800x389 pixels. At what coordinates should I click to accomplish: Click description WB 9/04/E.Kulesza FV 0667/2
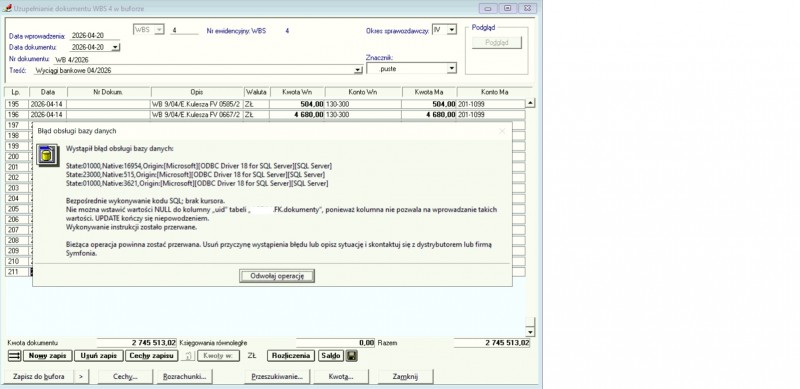(x=197, y=115)
